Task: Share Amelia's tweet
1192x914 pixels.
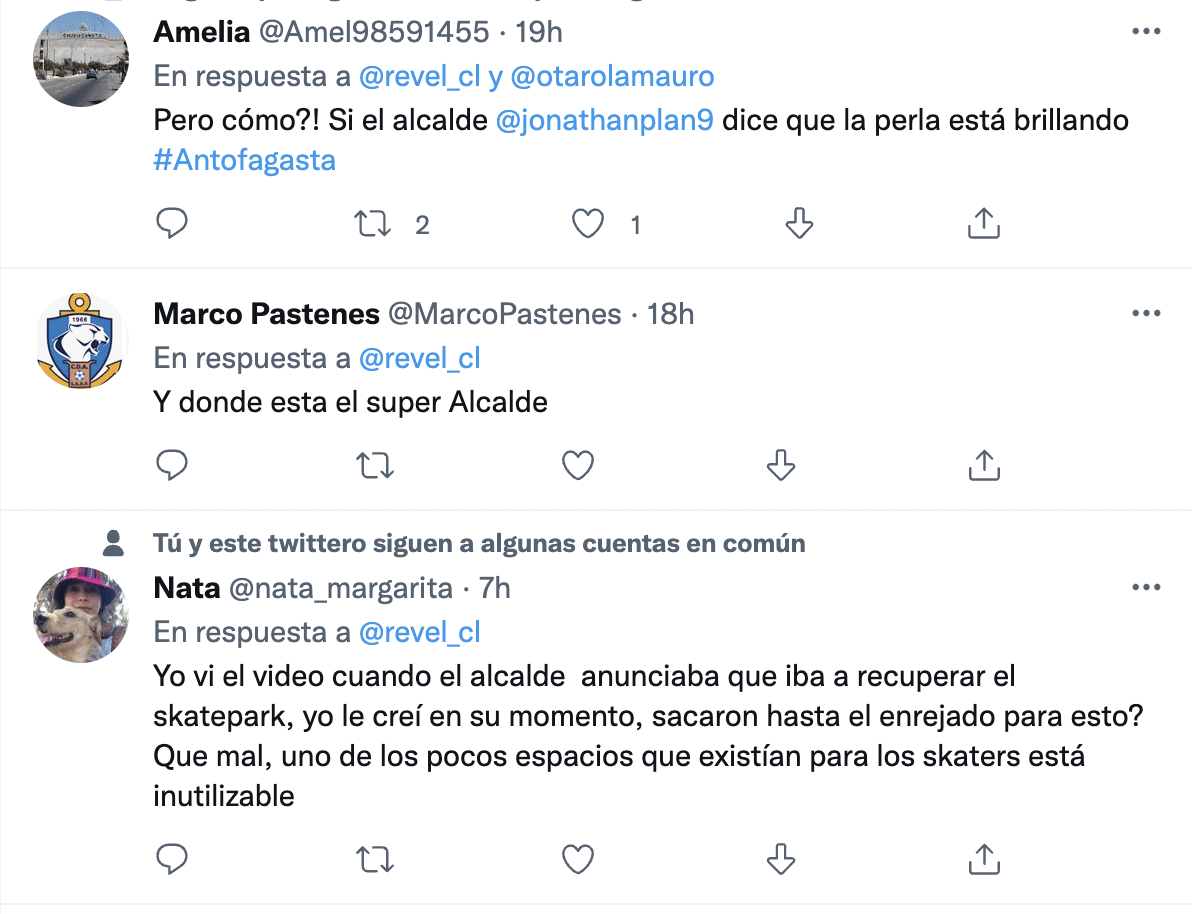Action: 984,224
